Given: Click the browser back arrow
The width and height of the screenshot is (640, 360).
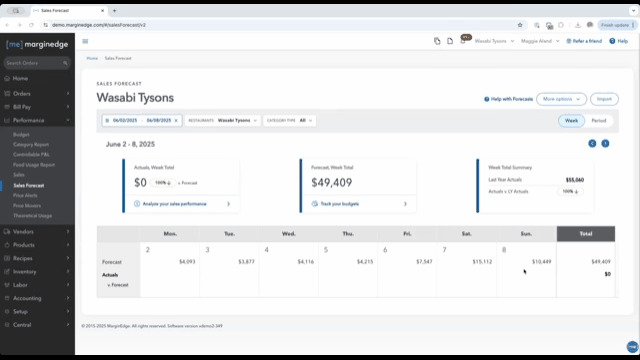Looking at the screenshot, I should 7,25.
